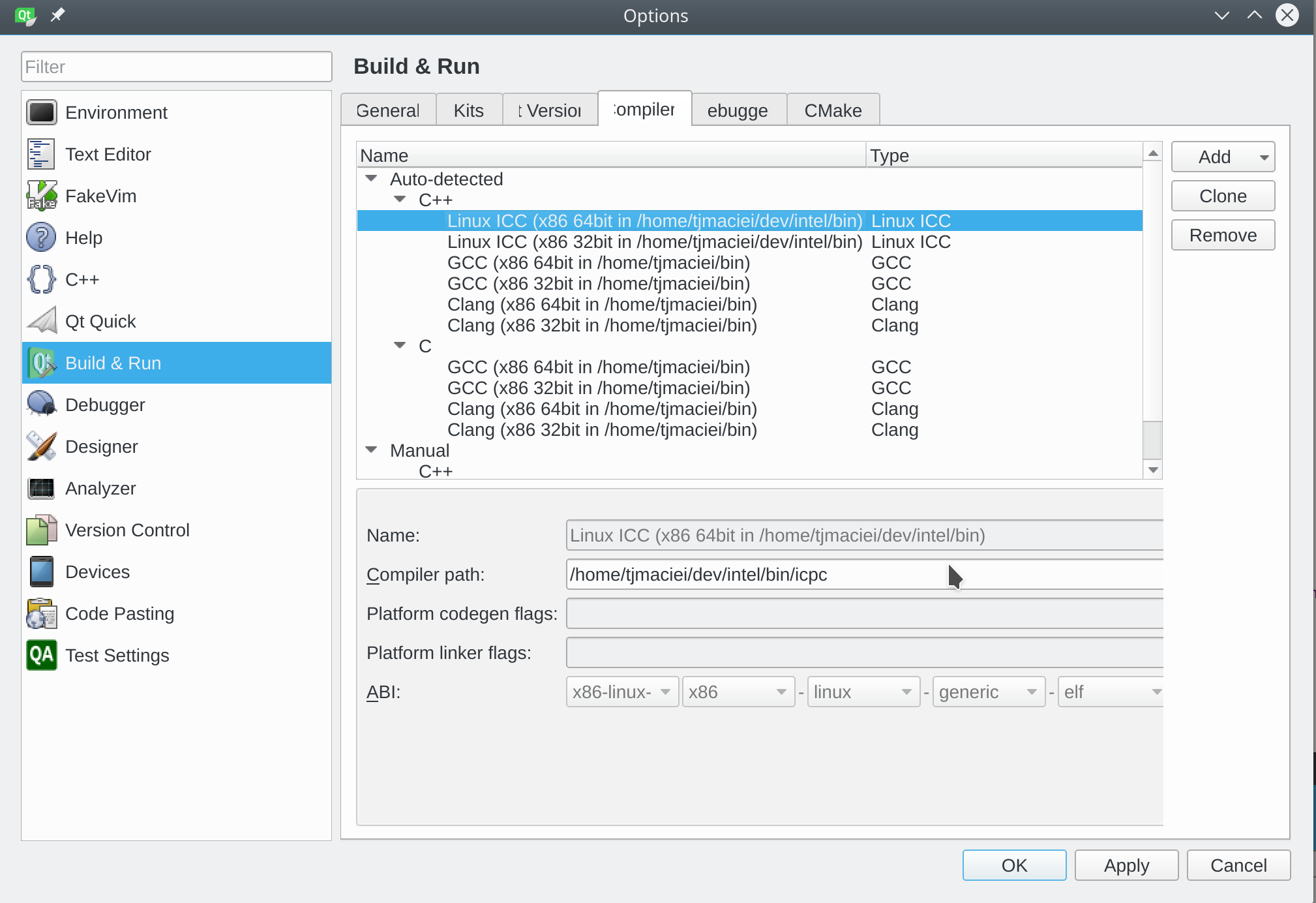Image resolution: width=1316 pixels, height=903 pixels.
Task: Open the ABI OS dropdown showing linux
Action: (x=863, y=692)
